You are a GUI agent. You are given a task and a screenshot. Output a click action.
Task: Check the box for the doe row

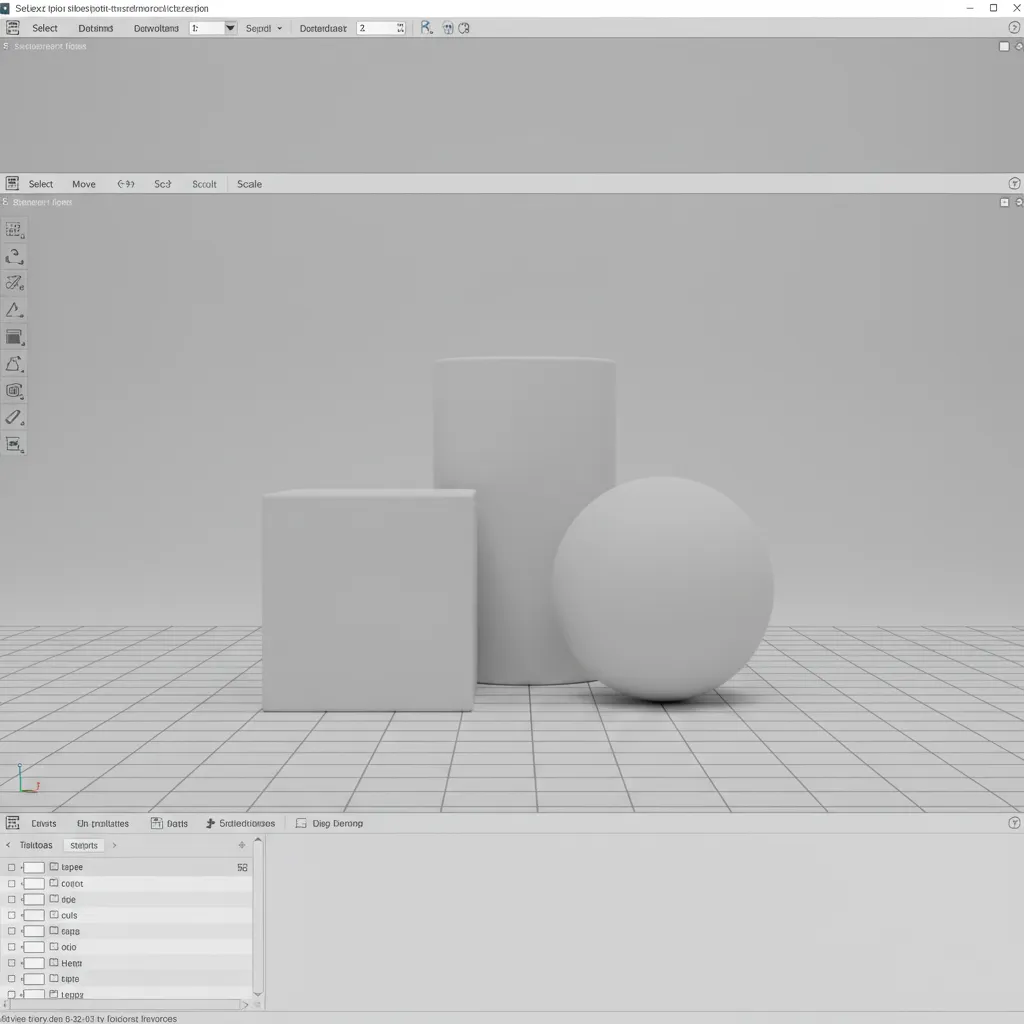[x=11, y=899]
